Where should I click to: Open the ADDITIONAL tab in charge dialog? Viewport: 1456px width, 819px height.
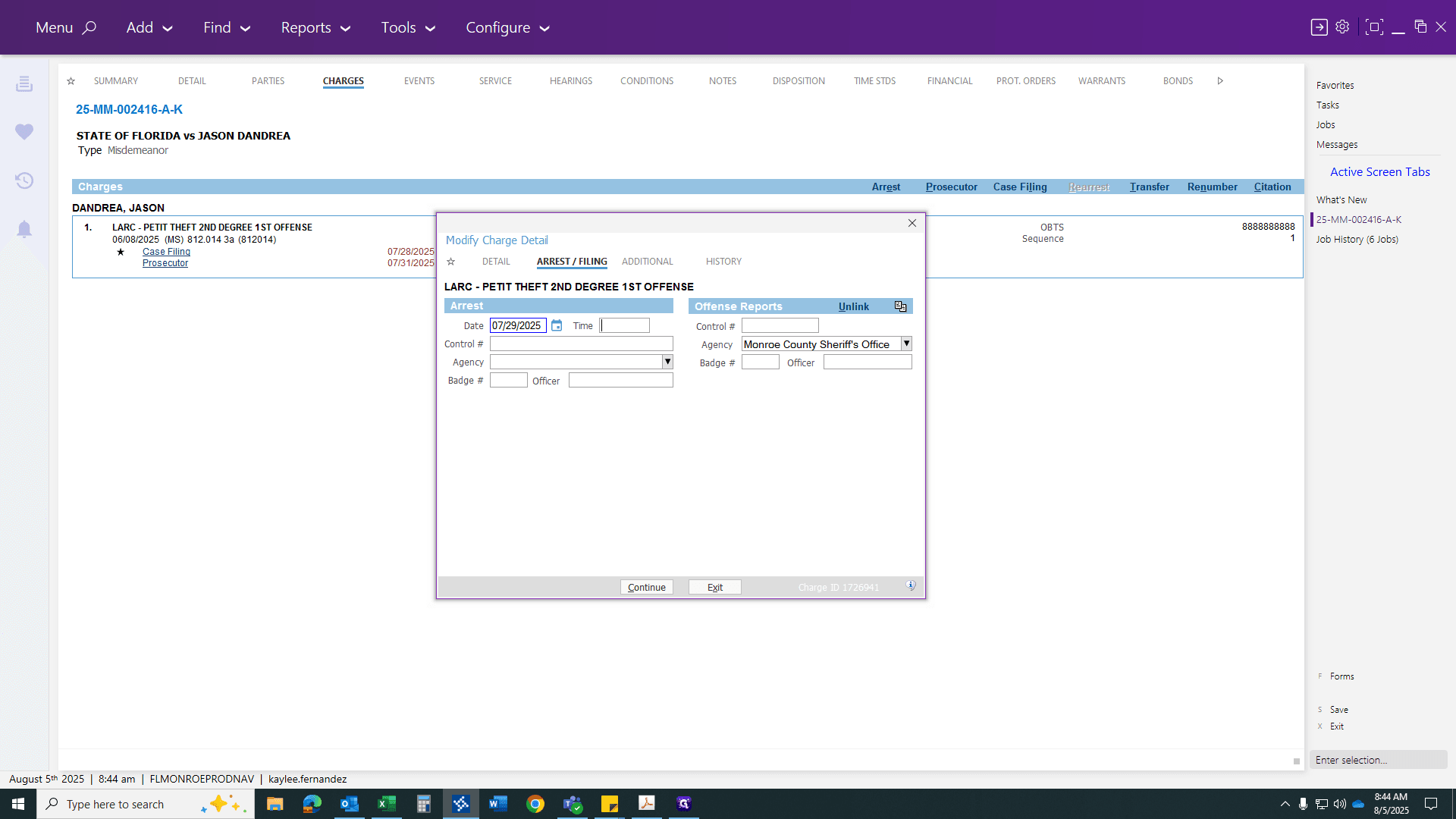(647, 262)
